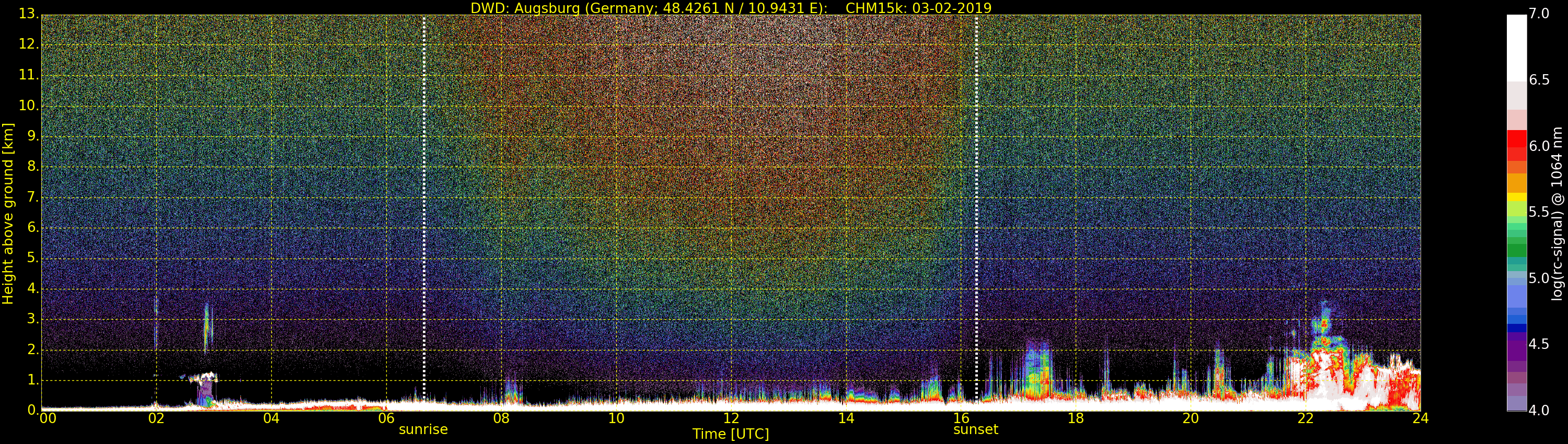Pick the white segment atop the colorbar
Viewport: 1568px width, 444px height.
point(1517,48)
